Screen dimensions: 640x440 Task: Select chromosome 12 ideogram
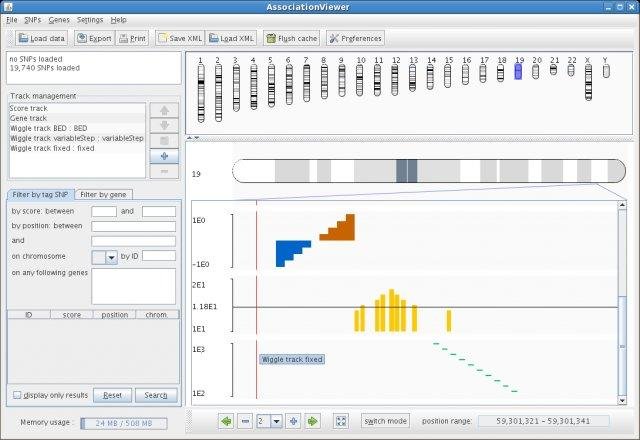(395, 80)
